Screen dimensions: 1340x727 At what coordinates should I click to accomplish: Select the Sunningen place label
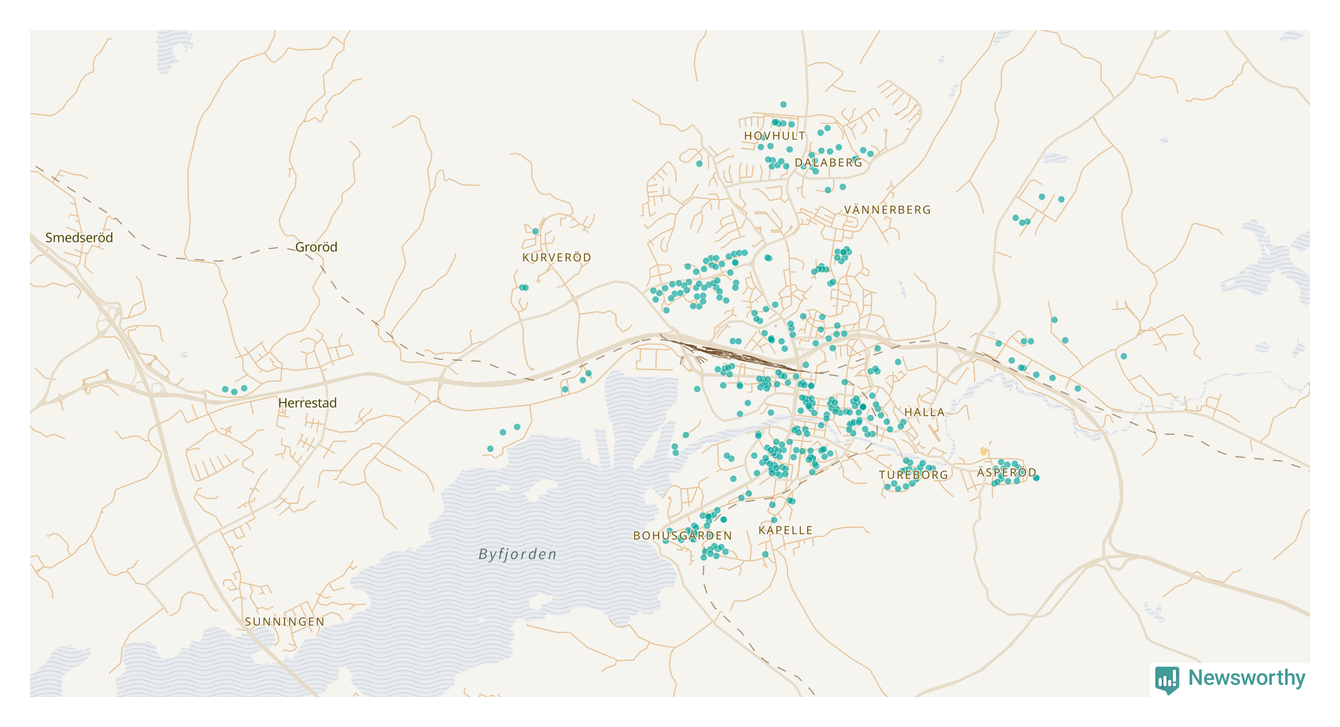(284, 622)
